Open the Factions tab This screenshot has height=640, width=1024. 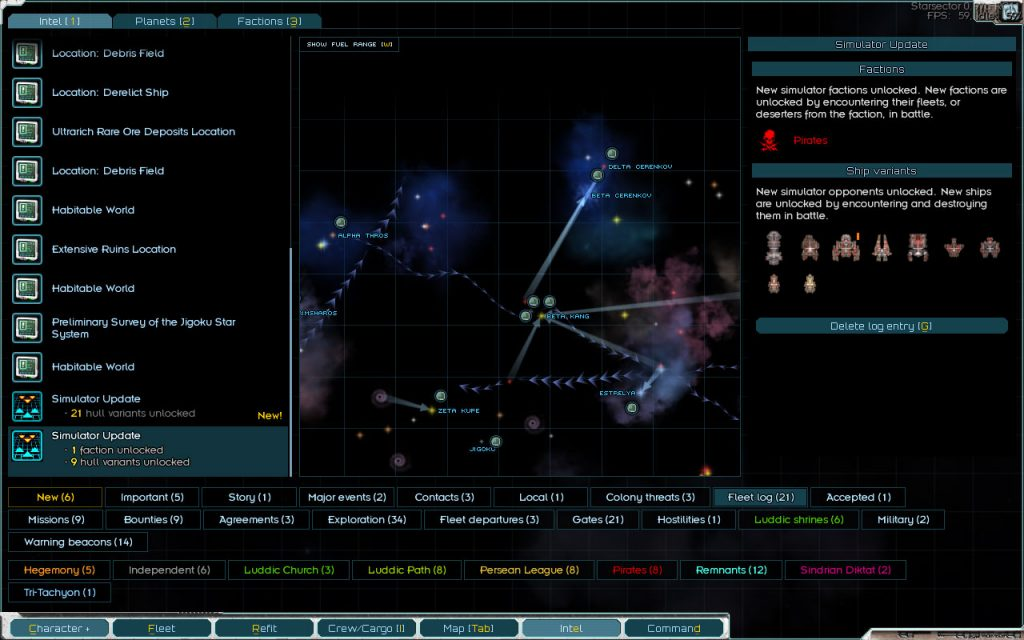point(266,21)
